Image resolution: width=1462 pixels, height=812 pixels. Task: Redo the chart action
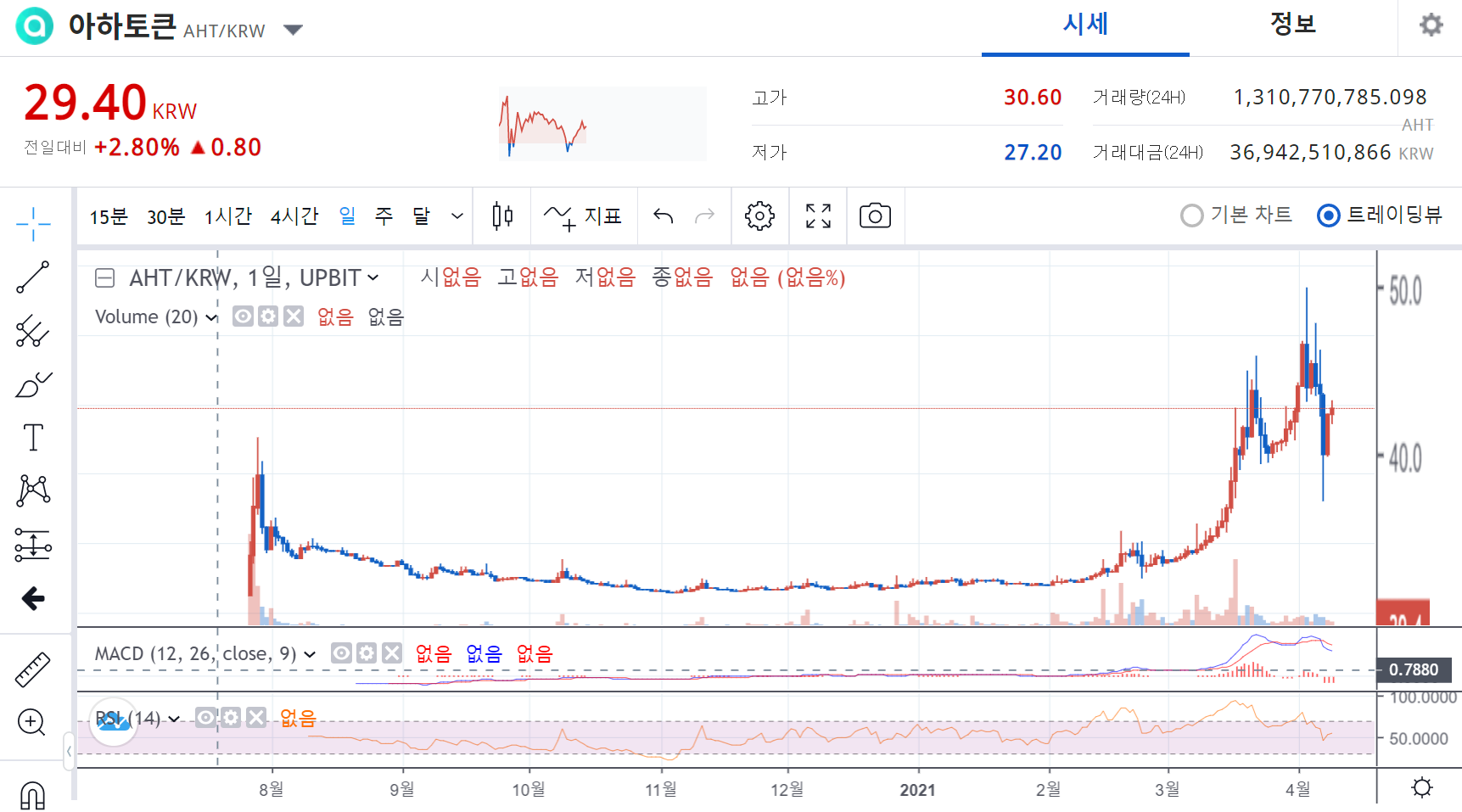[704, 216]
